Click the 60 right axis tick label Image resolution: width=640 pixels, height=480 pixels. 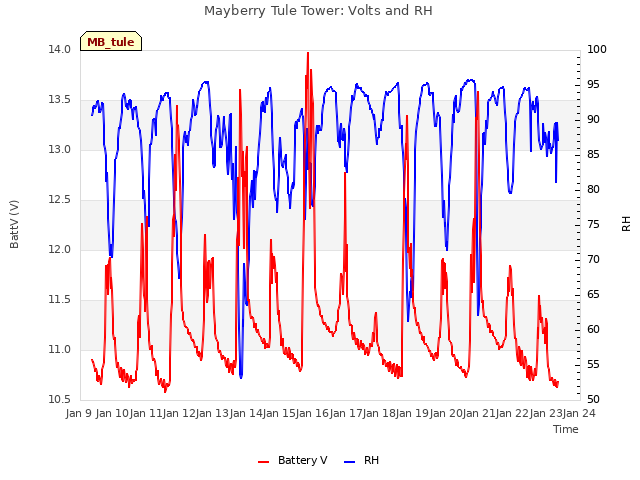pyautogui.click(x=593, y=329)
